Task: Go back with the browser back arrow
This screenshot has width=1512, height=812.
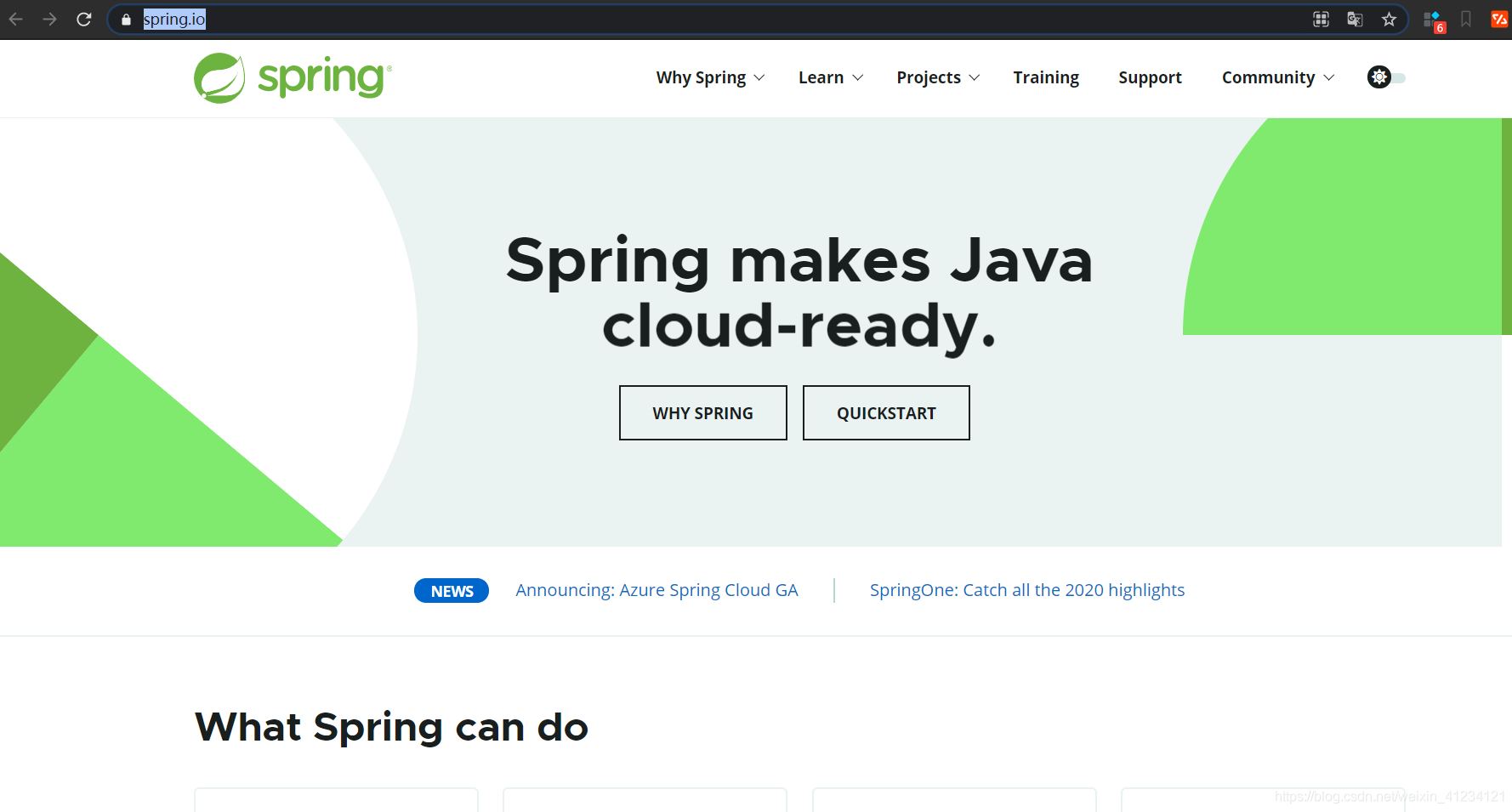Action: 16,19
